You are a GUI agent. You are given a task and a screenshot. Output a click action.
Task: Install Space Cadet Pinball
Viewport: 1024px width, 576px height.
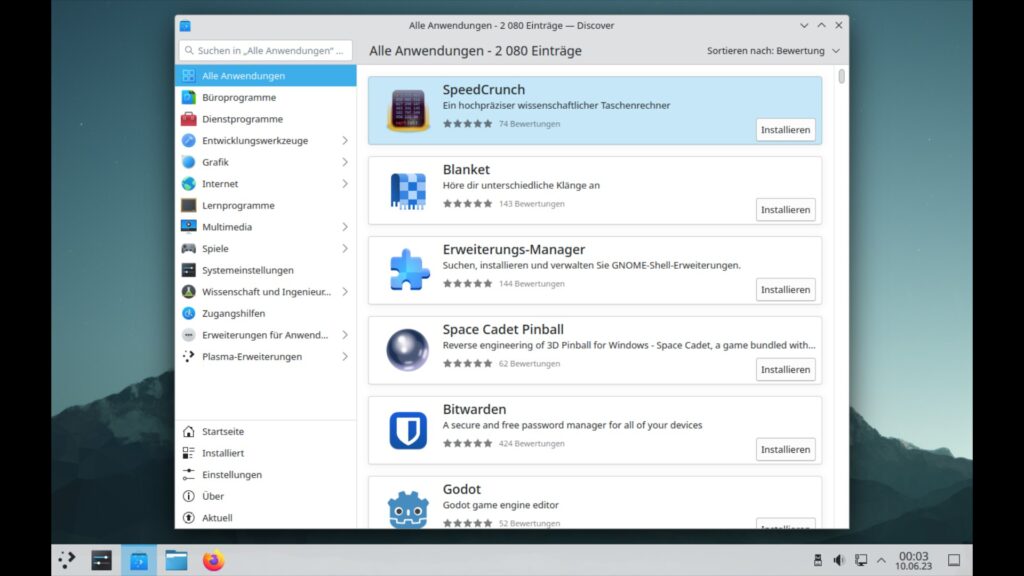click(x=786, y=370)
